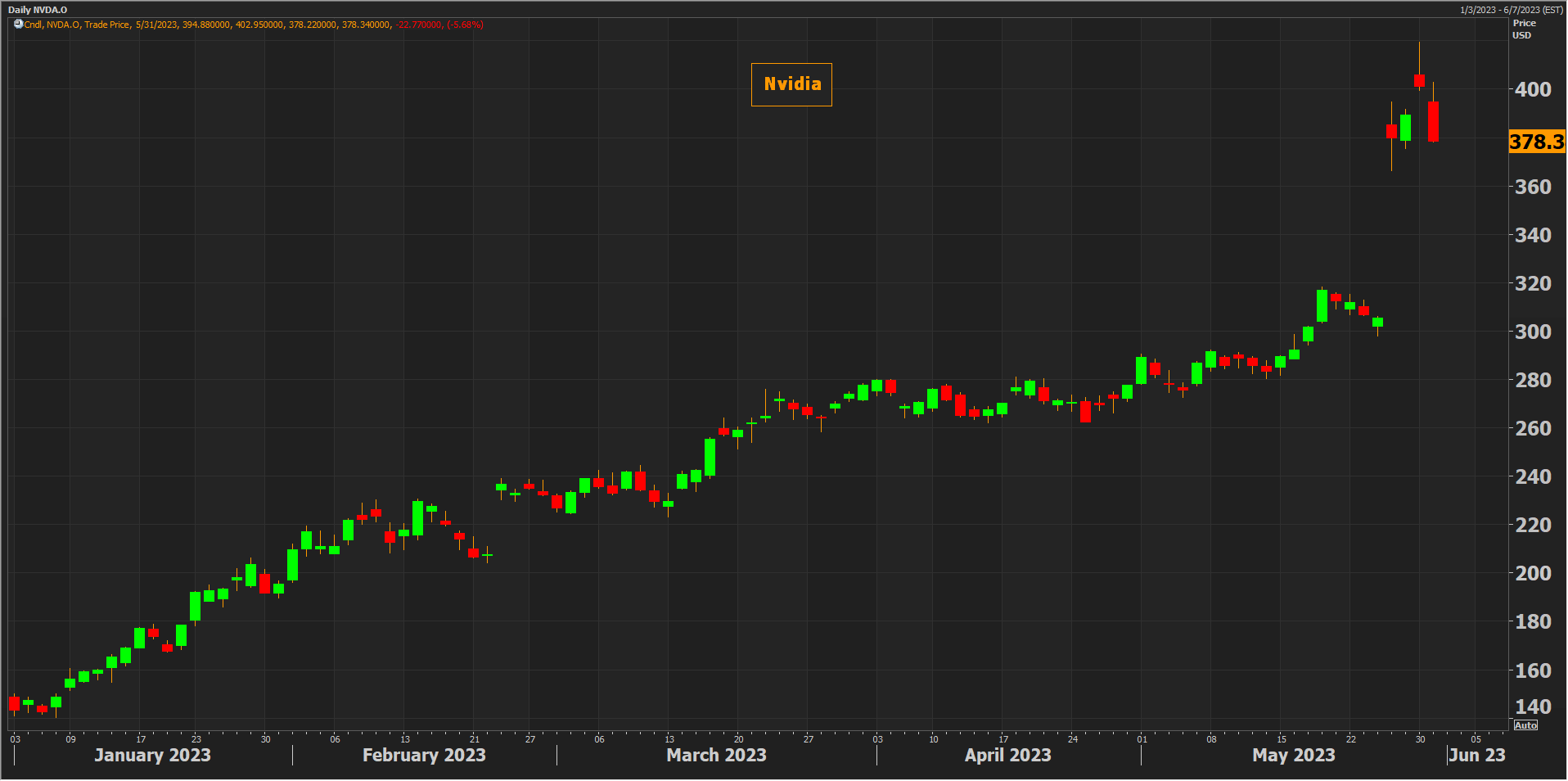Select the Jun 23 month label

(x=1476, y=755)
